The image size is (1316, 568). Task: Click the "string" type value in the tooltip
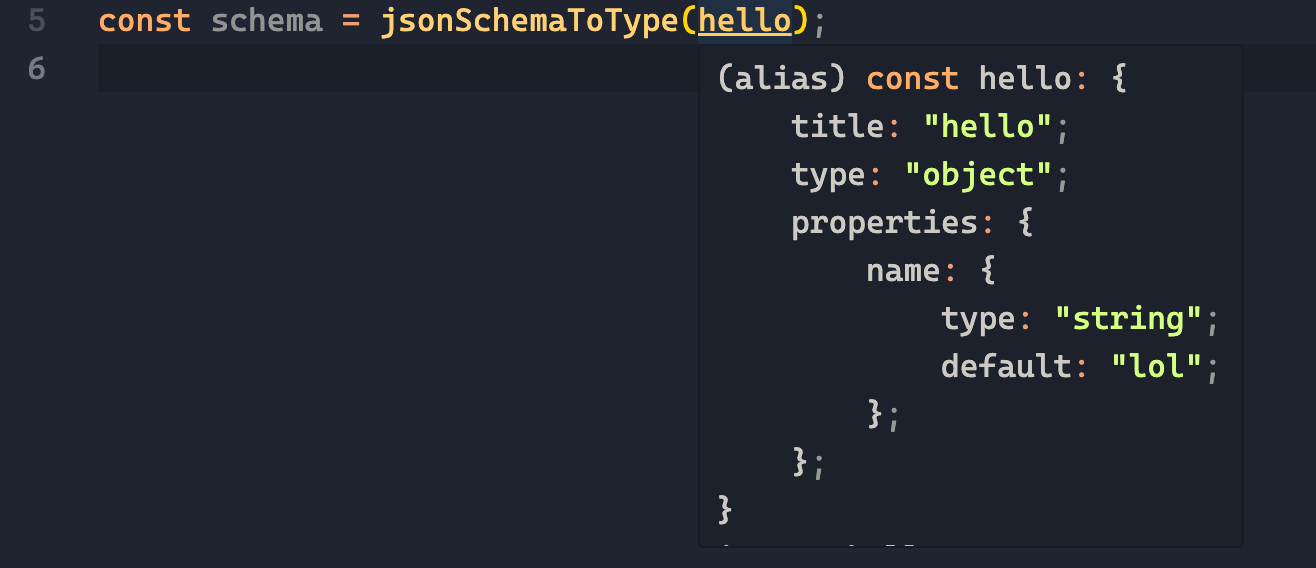point(1129,319)
